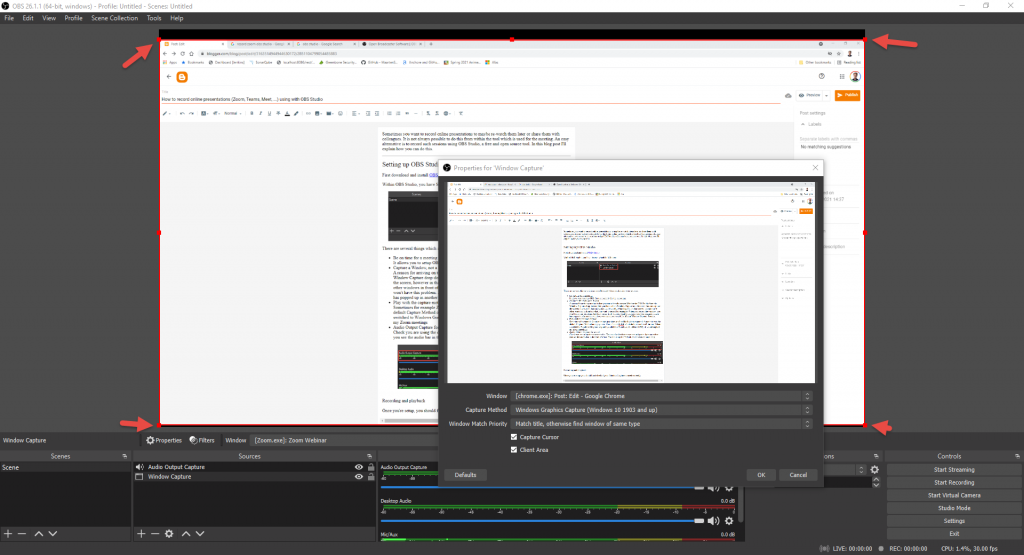Open Properties for the selected Window Capture source
This screenshot has height=555, width=1024.
click(164, 440)
